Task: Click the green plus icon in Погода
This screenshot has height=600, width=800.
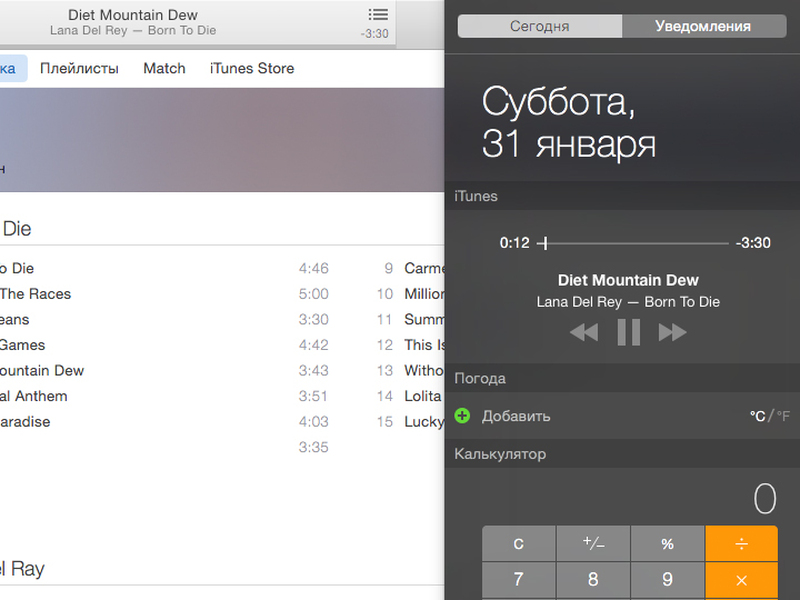Action: 462,416
